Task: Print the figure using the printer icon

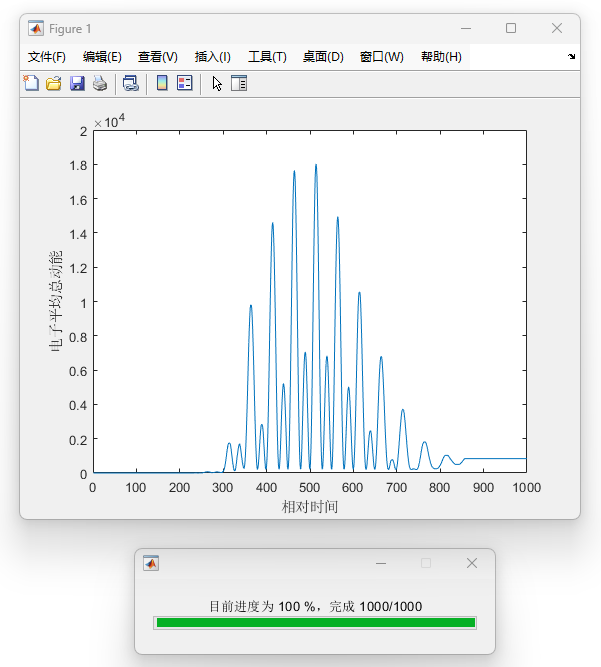Action: pyautogui.click(x=100, y=84)
